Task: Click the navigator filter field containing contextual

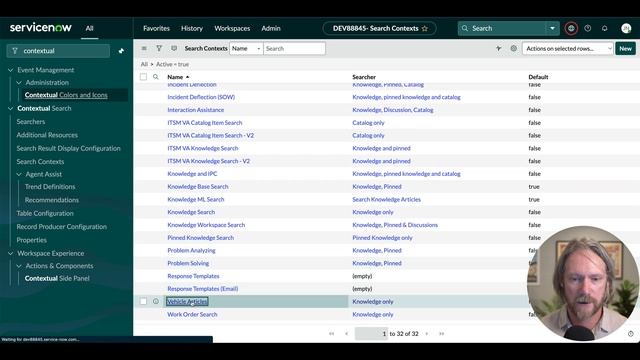Action: click(58, 51)
